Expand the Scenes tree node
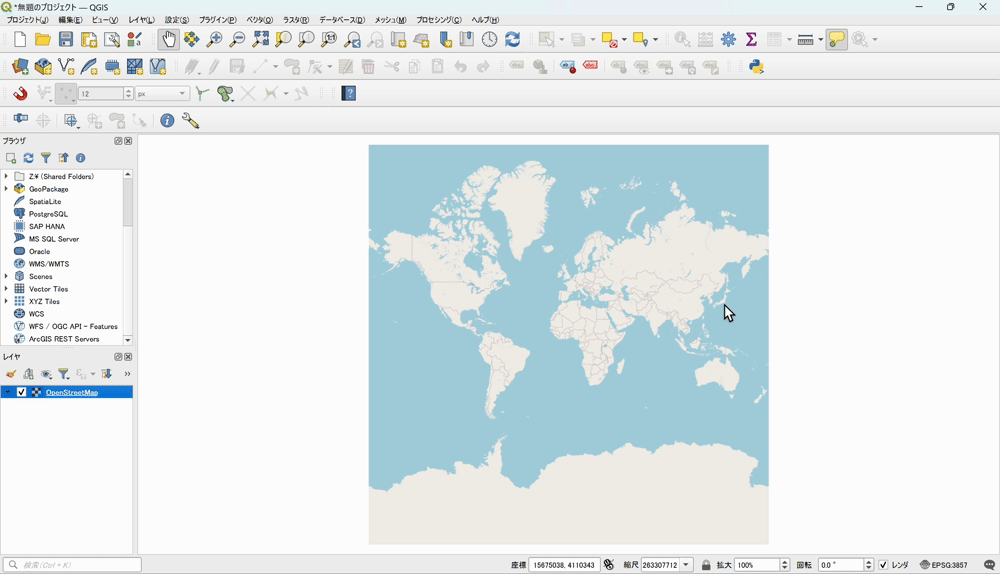Image resolution: width=1000 pixels, height=574 pixels. [6, 276]
